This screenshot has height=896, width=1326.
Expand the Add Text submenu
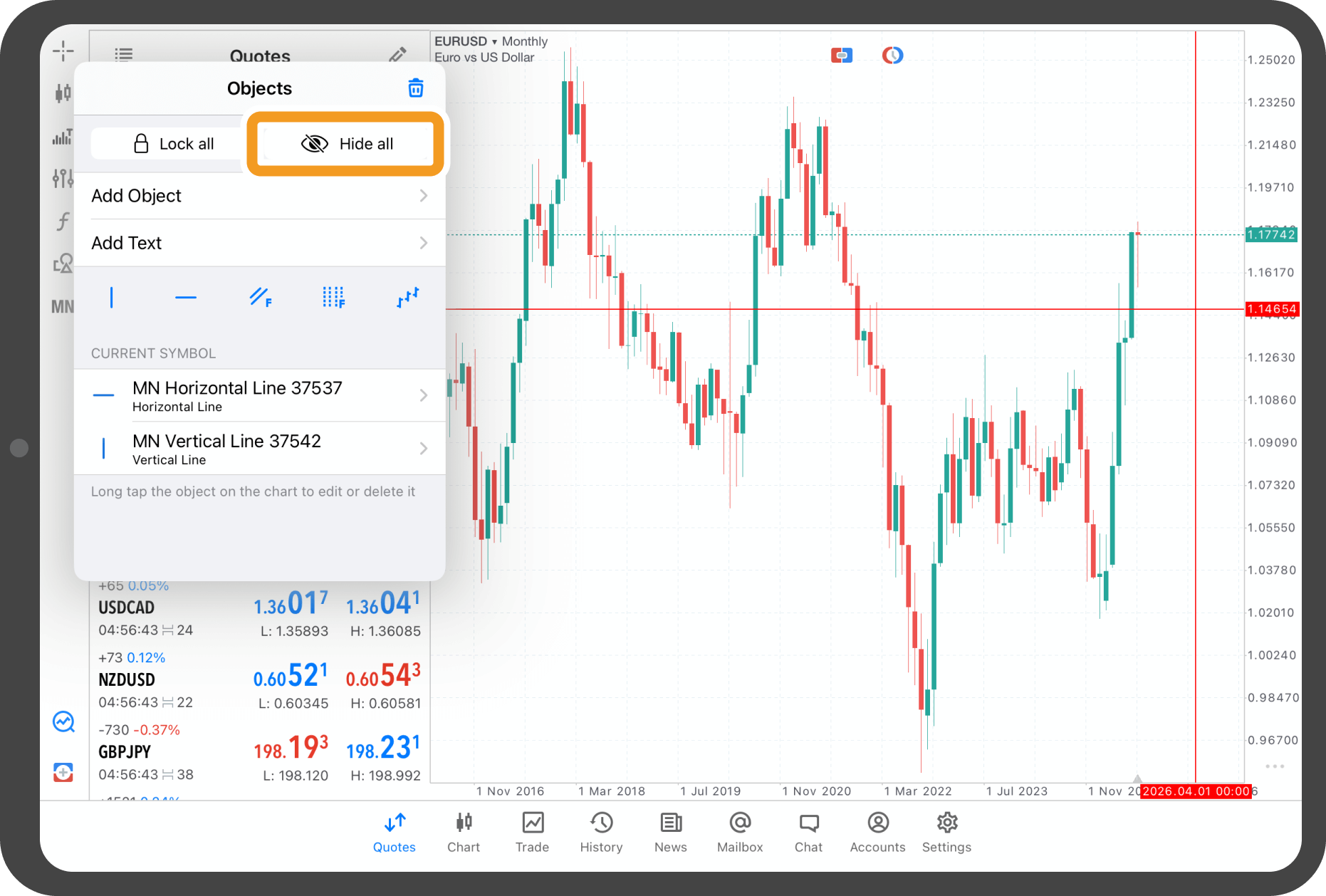260,243
